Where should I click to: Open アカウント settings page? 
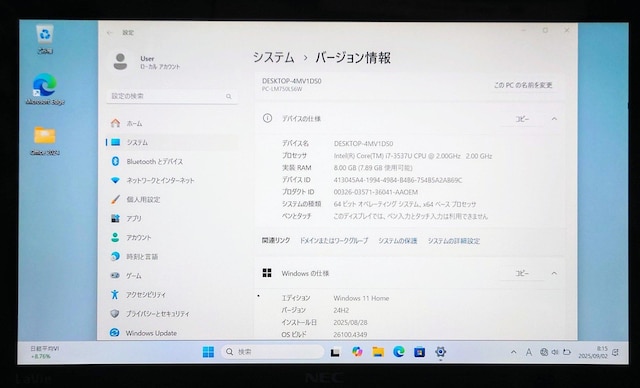click(171, 237)
